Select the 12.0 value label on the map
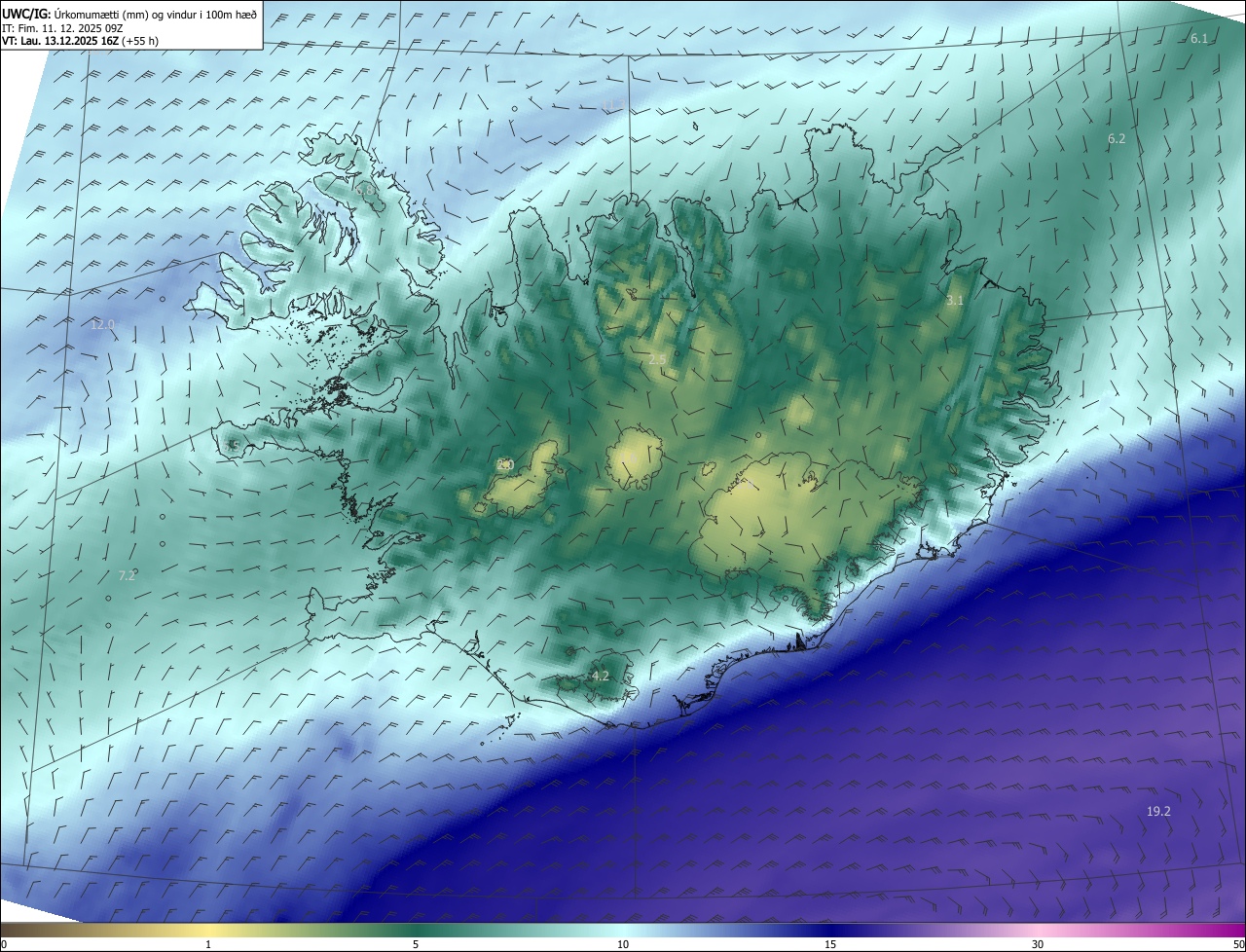 (x=102, y=324)
